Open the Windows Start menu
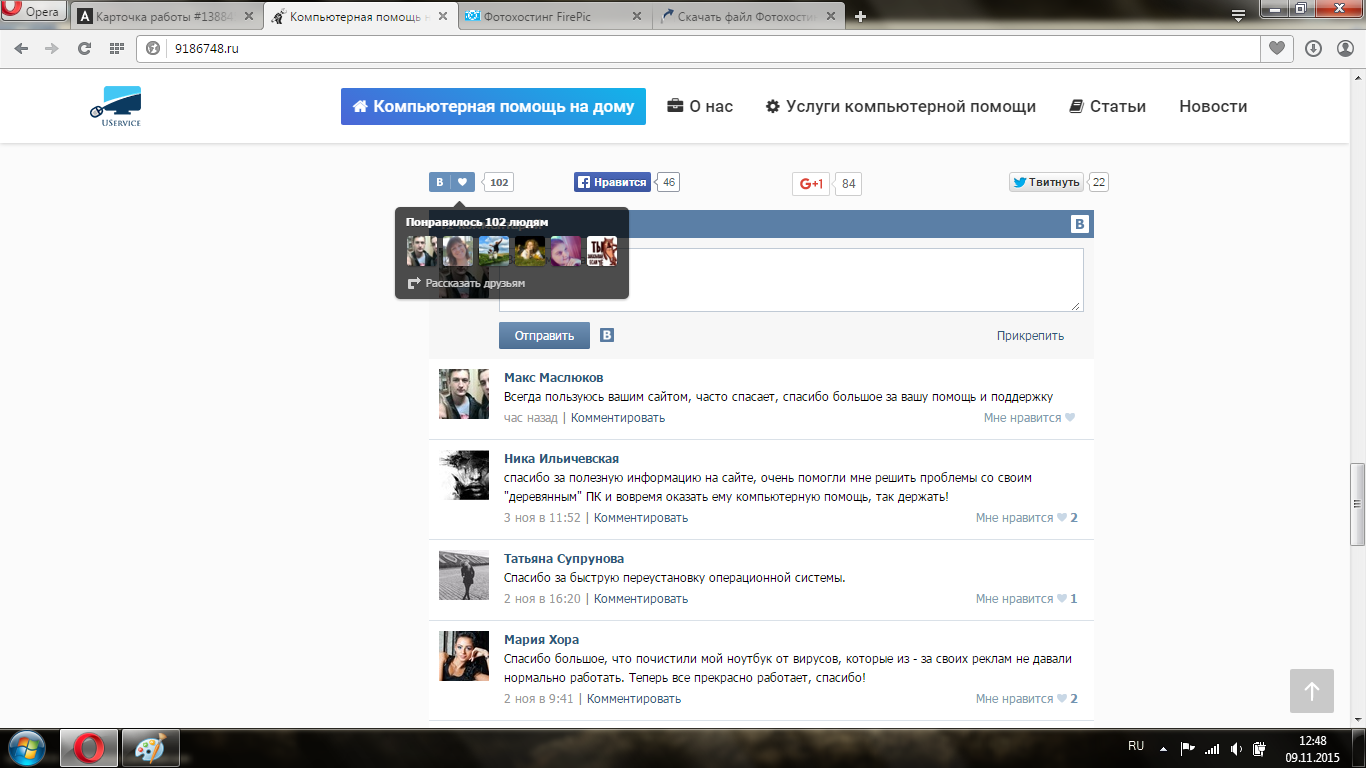The height and width of the screenshot is (768, 1366). click(x=27, y=748)
